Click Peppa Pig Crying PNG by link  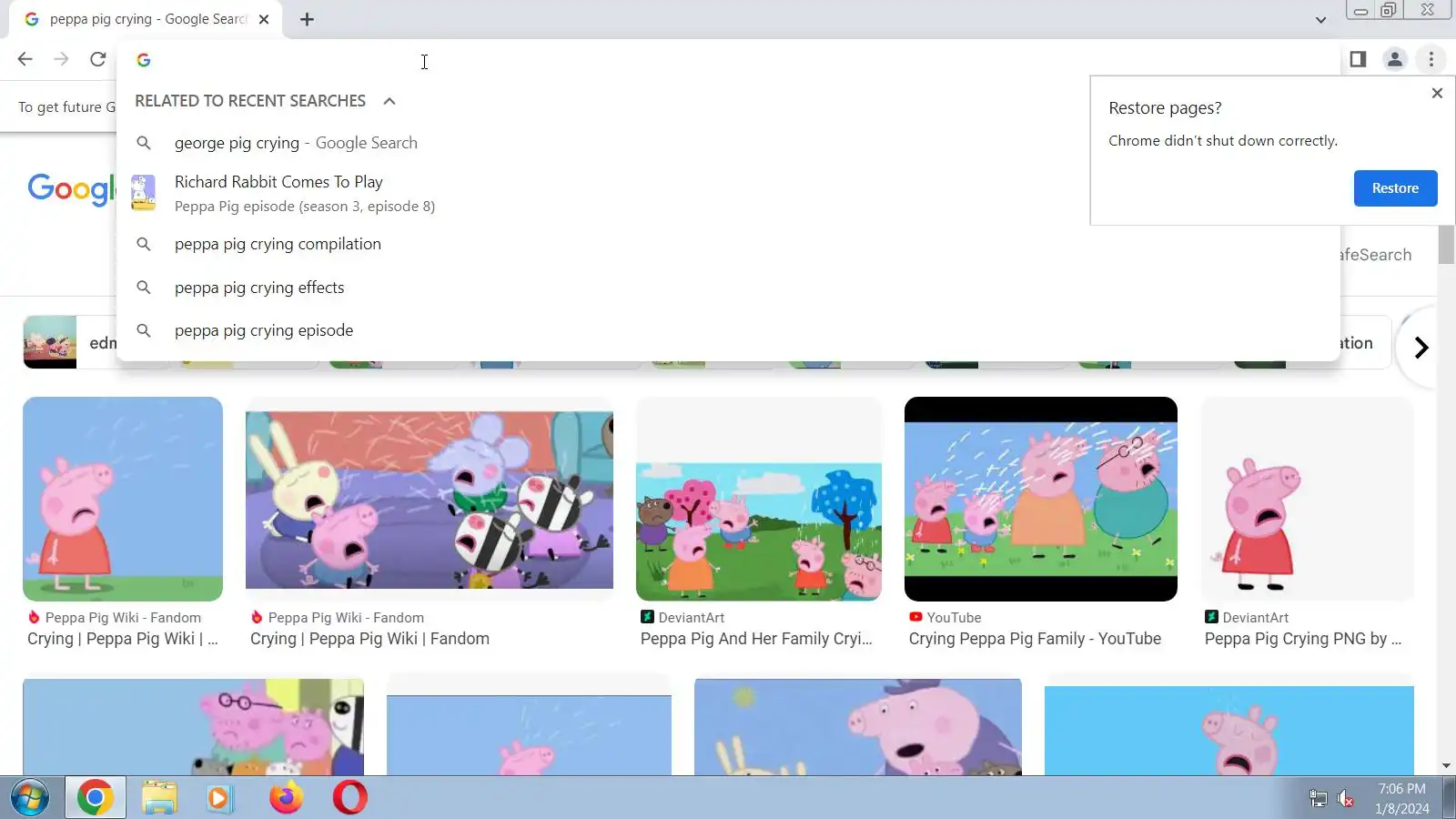[1303, 639]
